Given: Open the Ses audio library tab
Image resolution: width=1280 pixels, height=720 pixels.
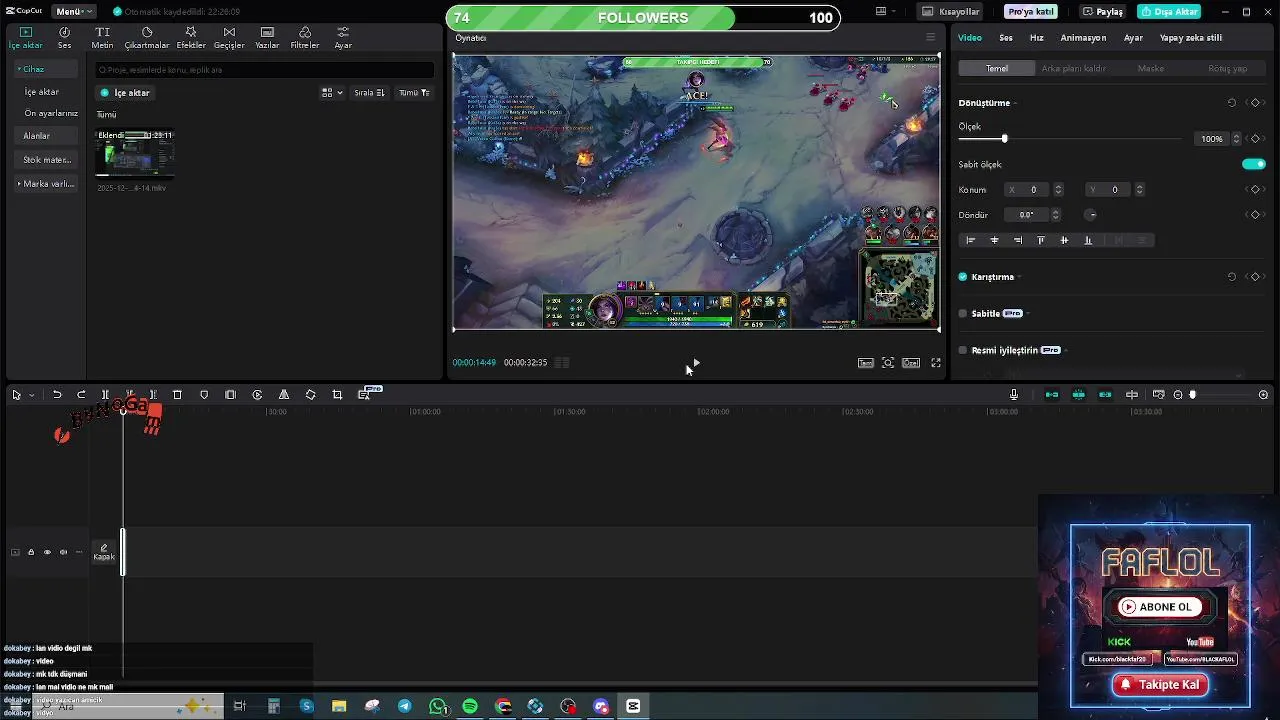Looking at the screenshot, I should tap(64, 38).
